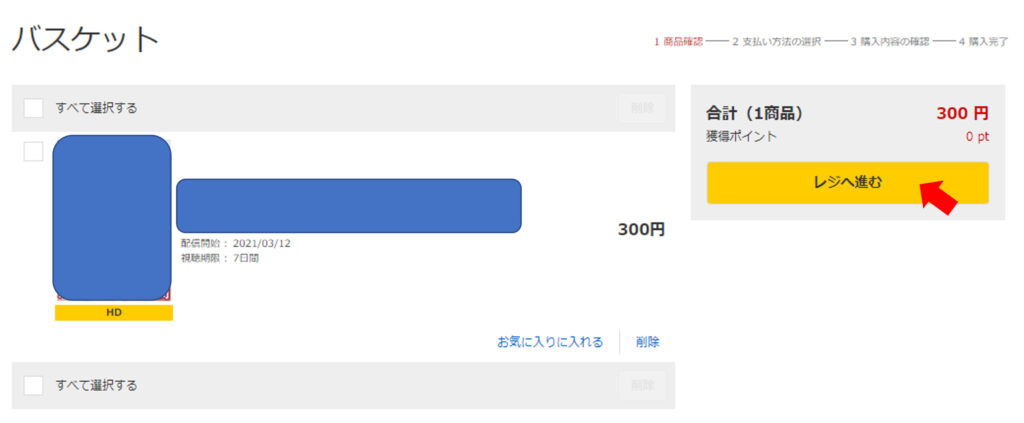Click the product title bar

click(348, 205)
